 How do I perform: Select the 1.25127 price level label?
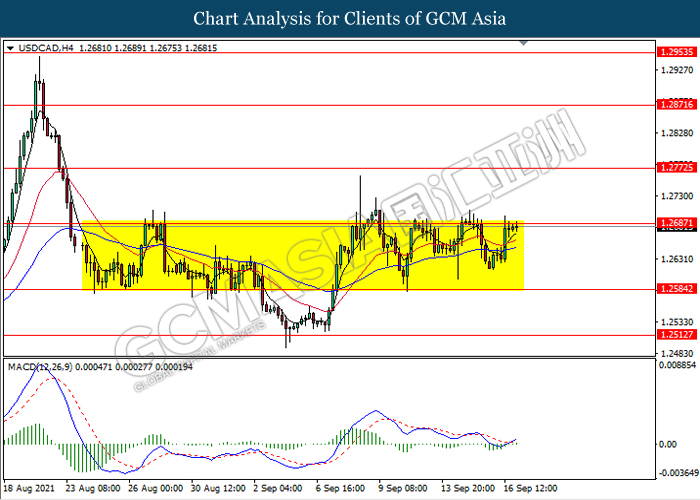tap(677, 334)
